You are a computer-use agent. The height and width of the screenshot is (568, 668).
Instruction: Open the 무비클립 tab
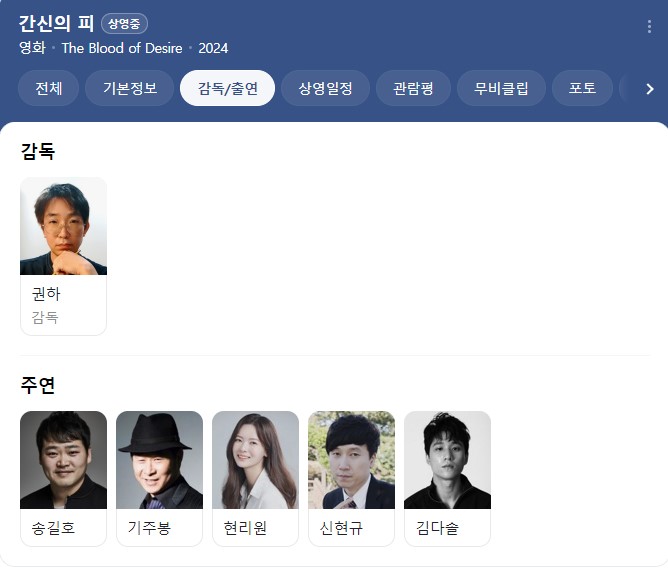[501, 88]
